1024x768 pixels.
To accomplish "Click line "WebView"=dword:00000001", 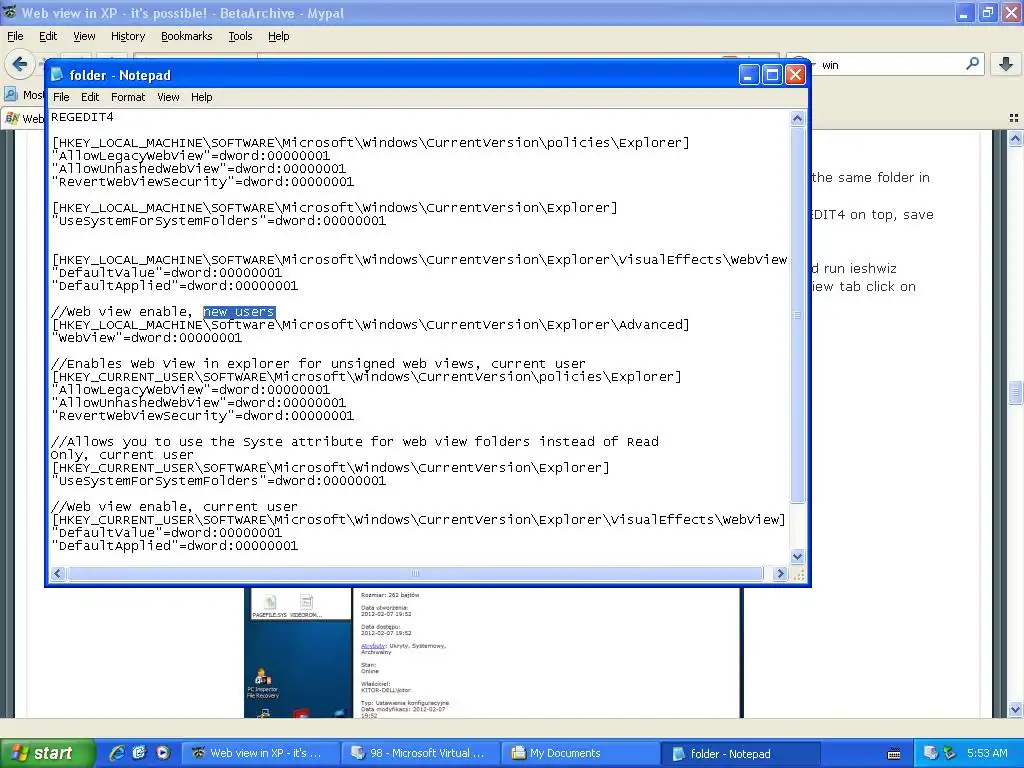I will click(147, 338).
